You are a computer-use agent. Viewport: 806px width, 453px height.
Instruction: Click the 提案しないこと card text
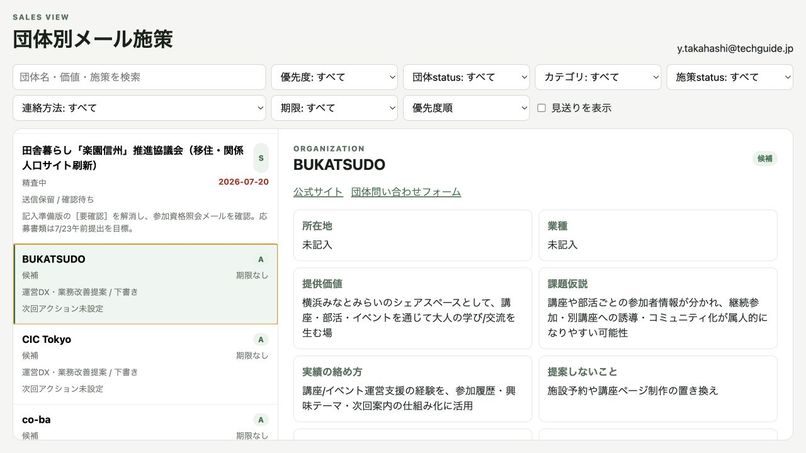(633, 390)
